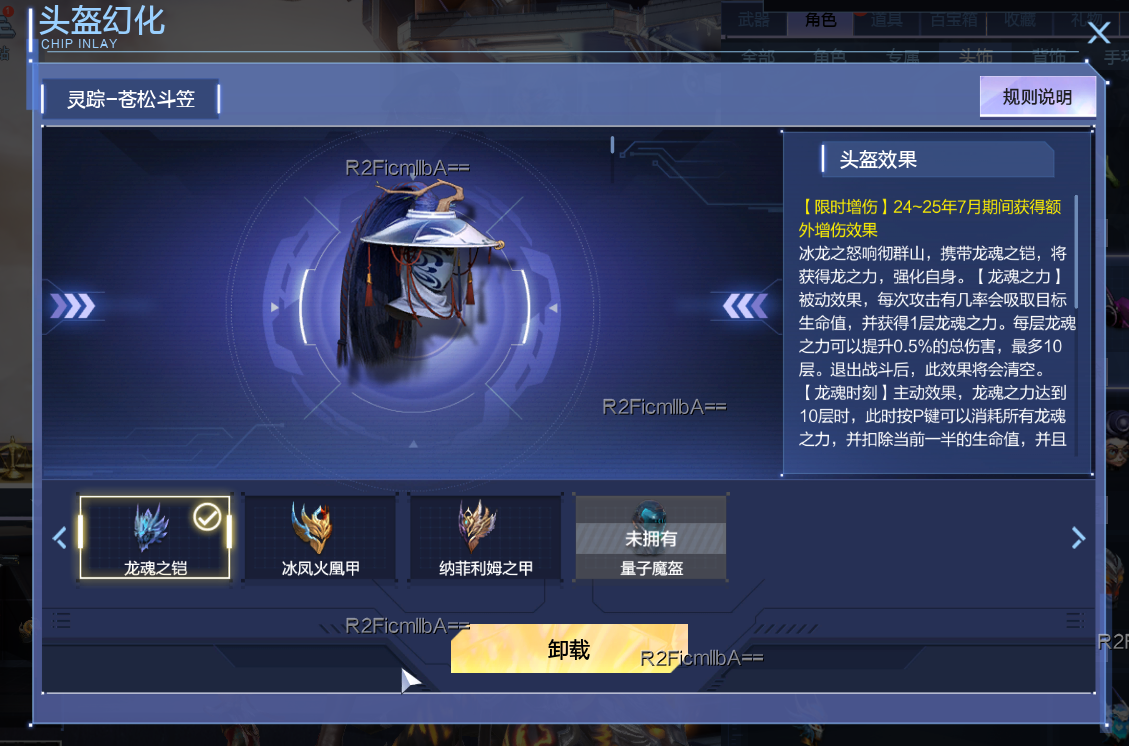Click the list icon at bottom left
This screenshot has width=1129, height=746.
[x=62, y=620]
